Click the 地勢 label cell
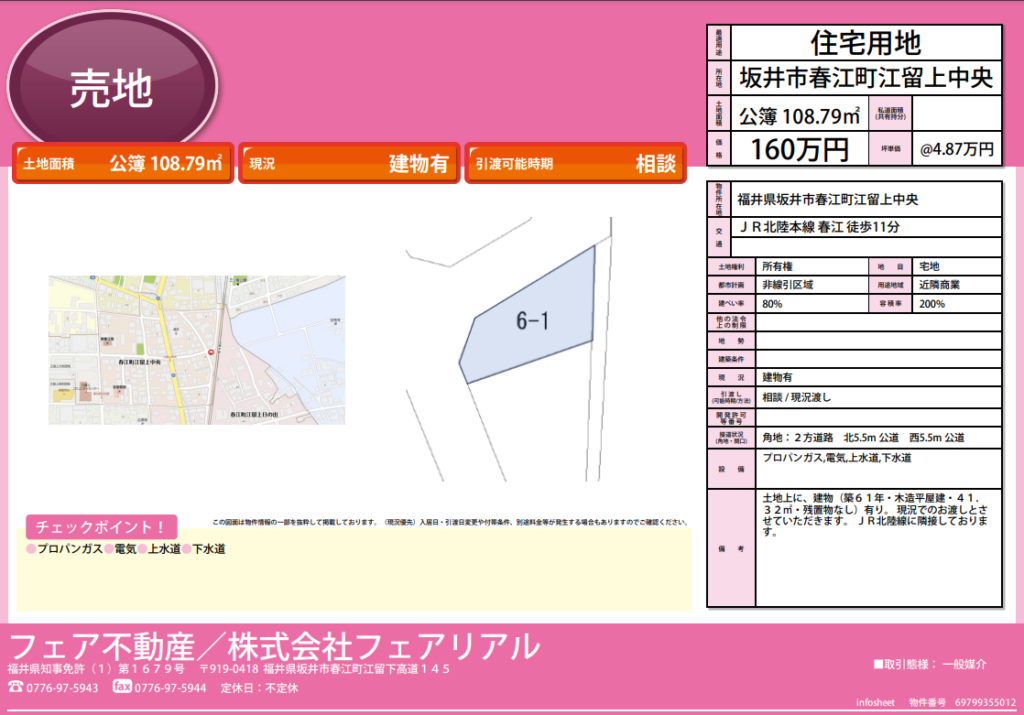 coord(731,341)
